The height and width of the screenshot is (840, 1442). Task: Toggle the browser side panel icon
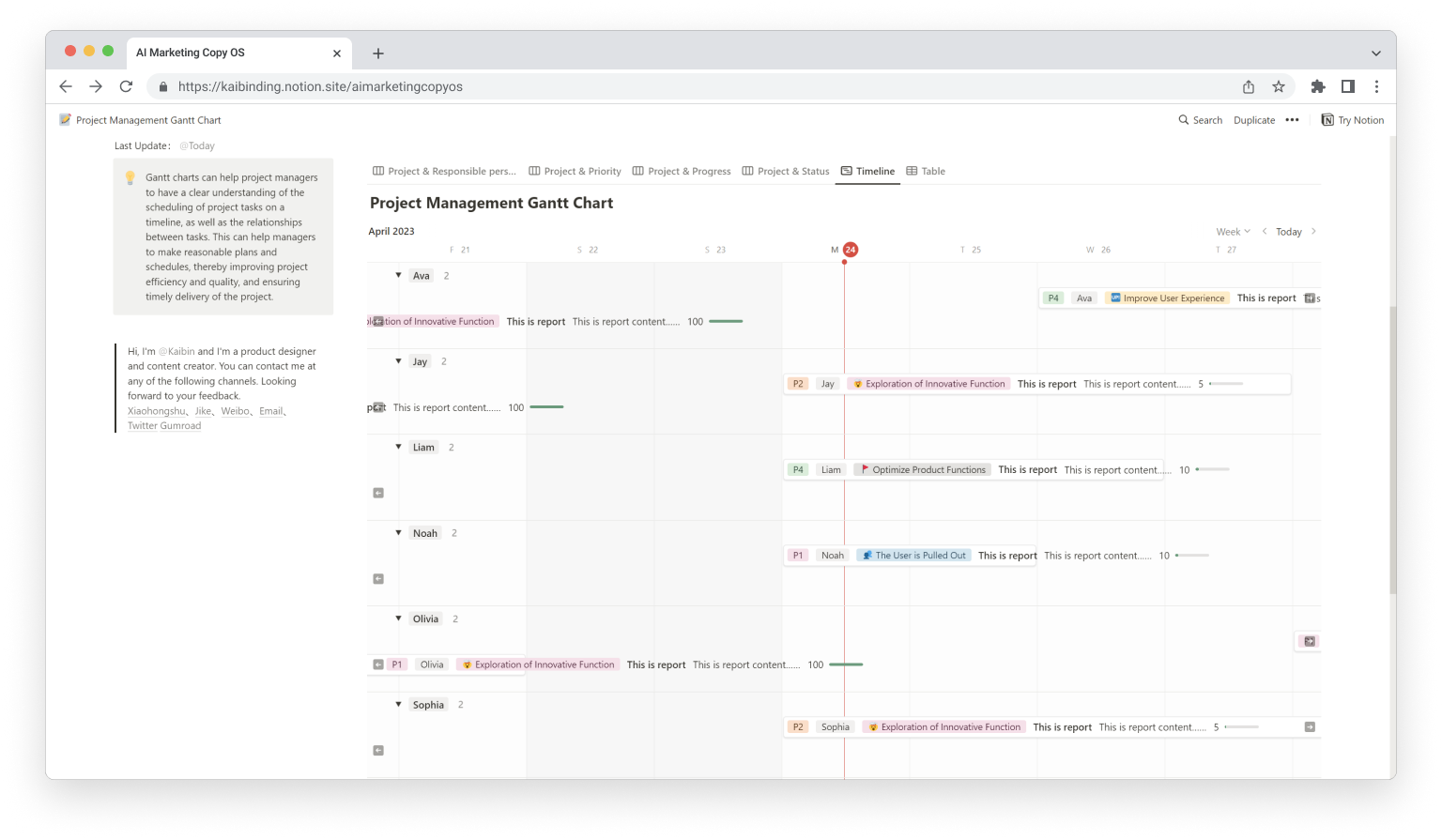point(1348,86)
